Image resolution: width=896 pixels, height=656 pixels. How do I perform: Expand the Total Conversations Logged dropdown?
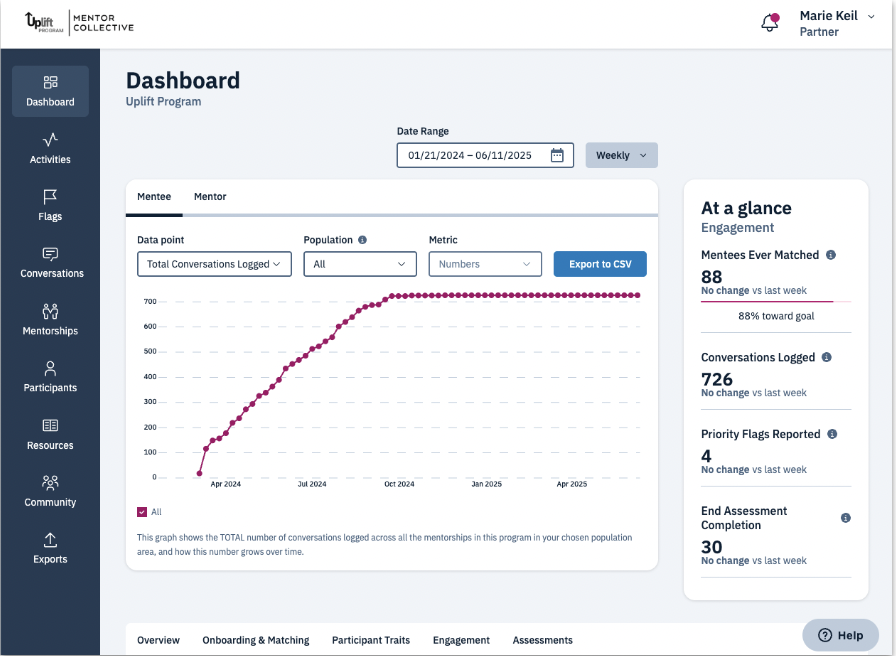214,264
